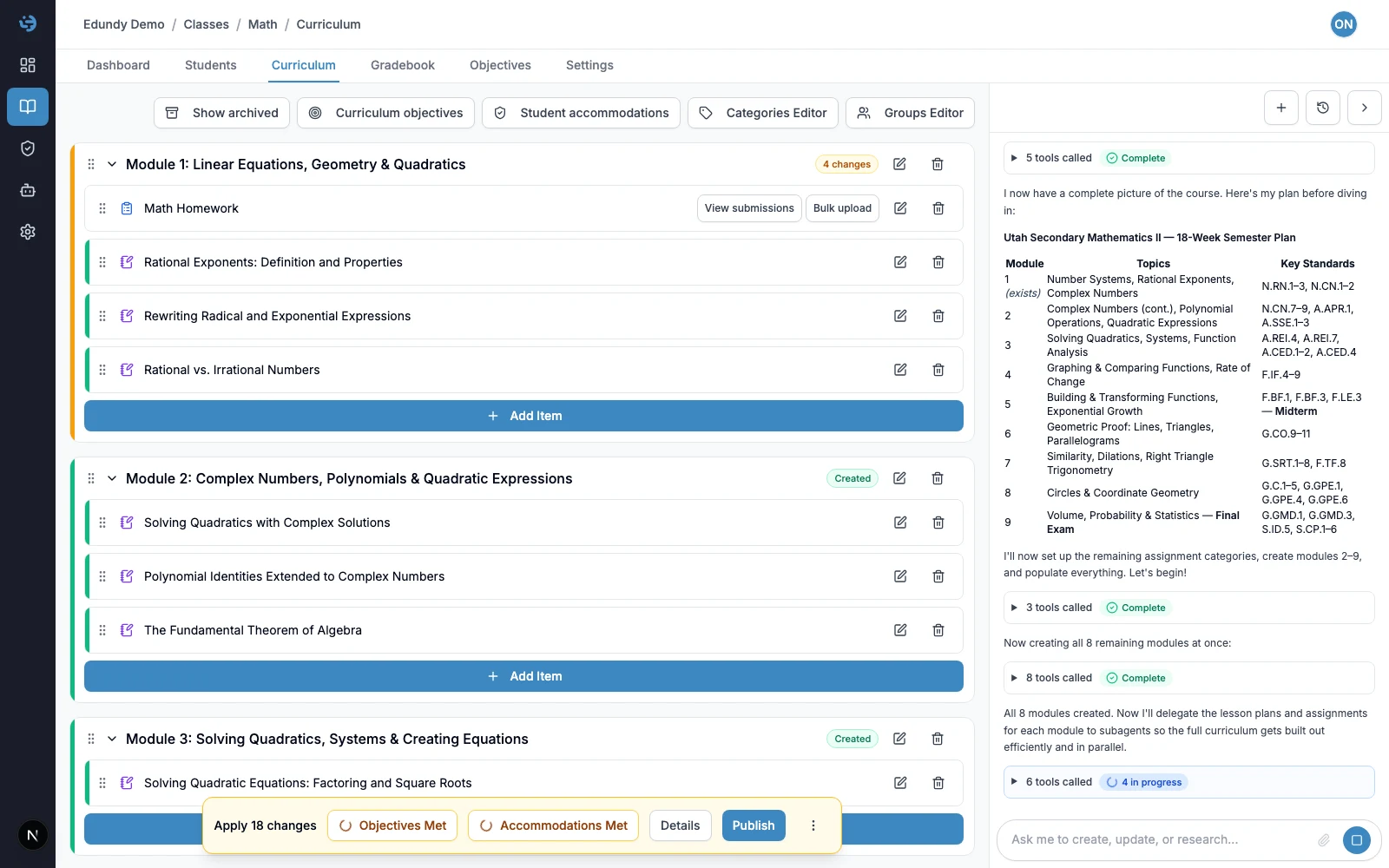The image size is (1389, 868).
Task: Open Solving Quadratic Equations: Factoring and Square Roots
Action: coord(307,783)
